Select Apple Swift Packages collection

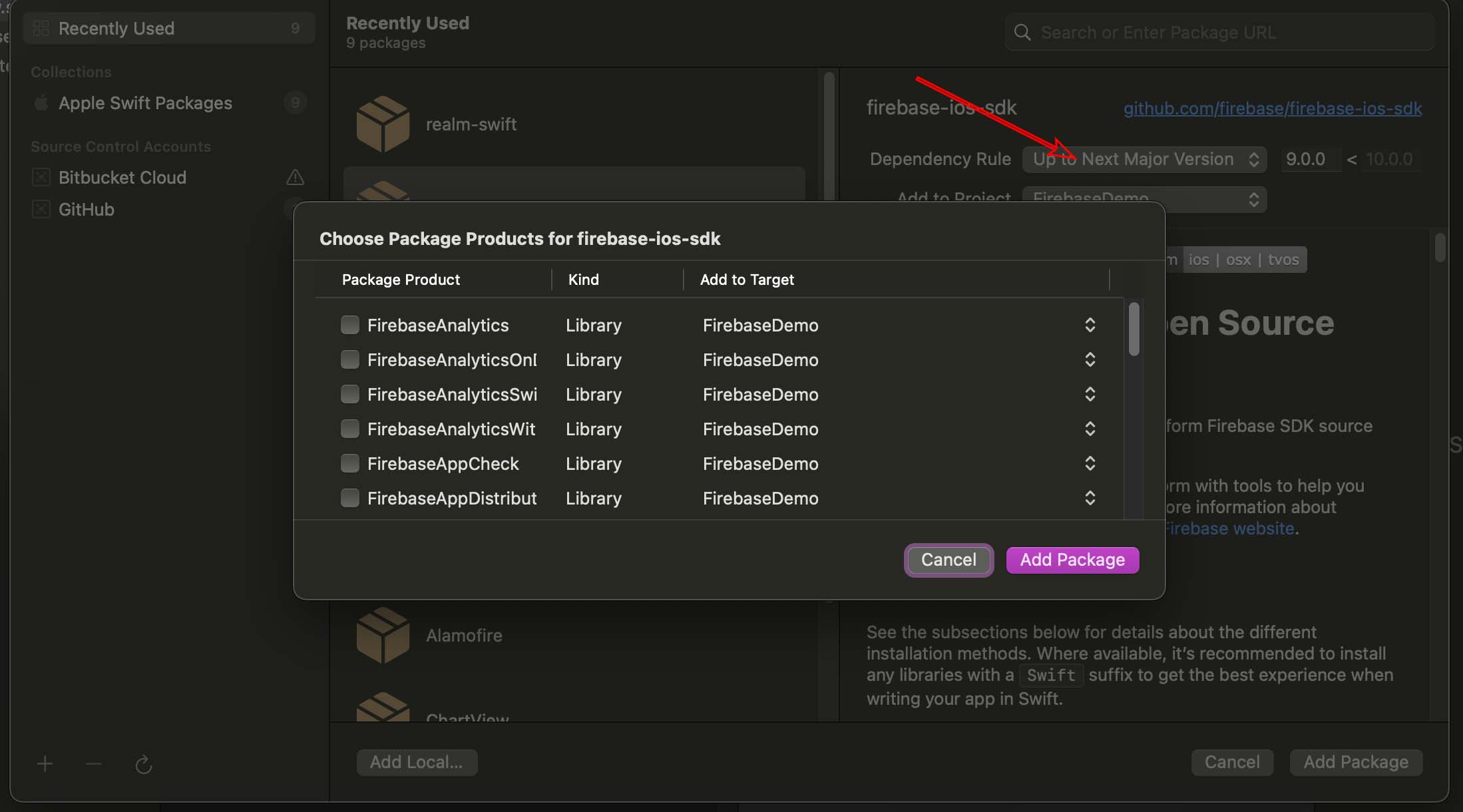click(169, 102)
